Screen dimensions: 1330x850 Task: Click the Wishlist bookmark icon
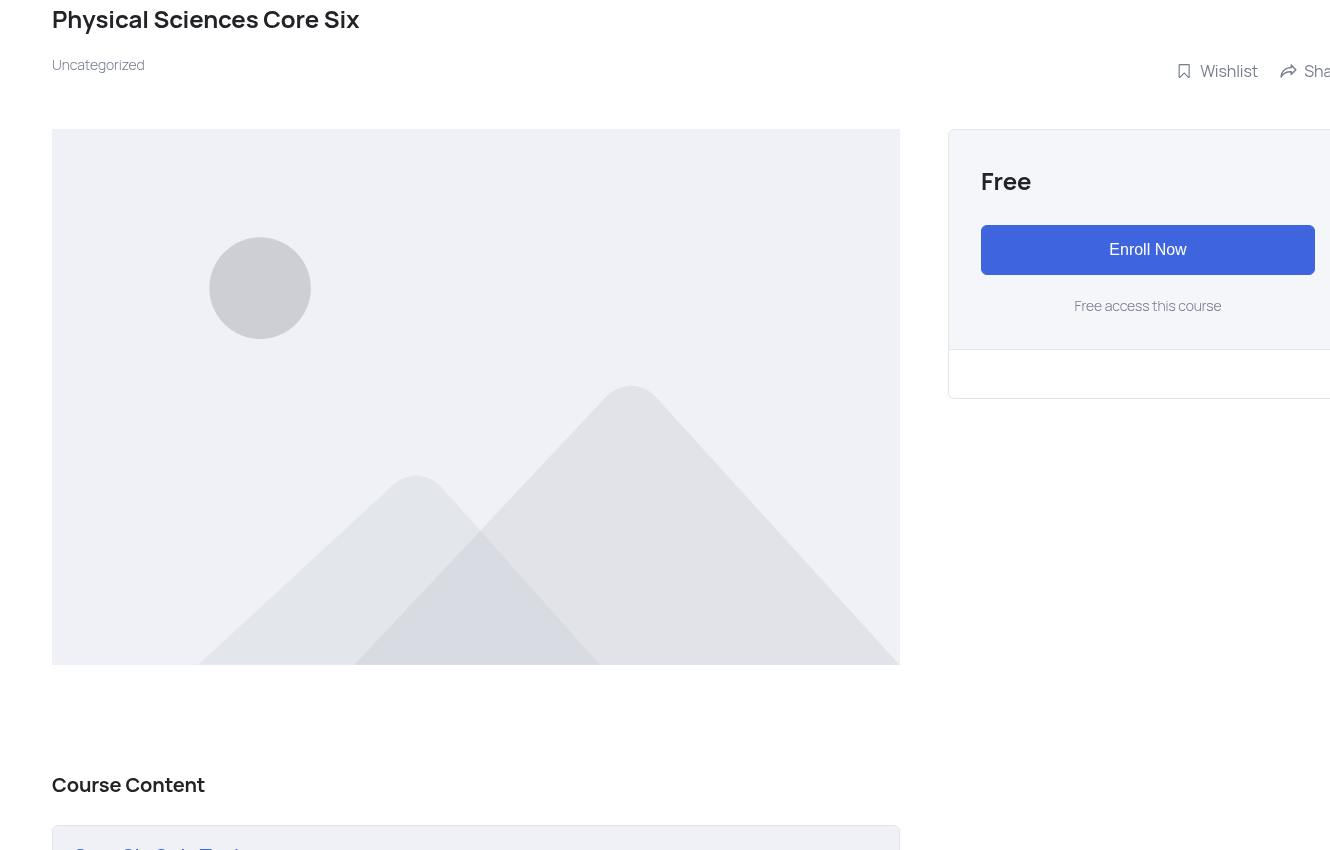tap(1184, 71)
